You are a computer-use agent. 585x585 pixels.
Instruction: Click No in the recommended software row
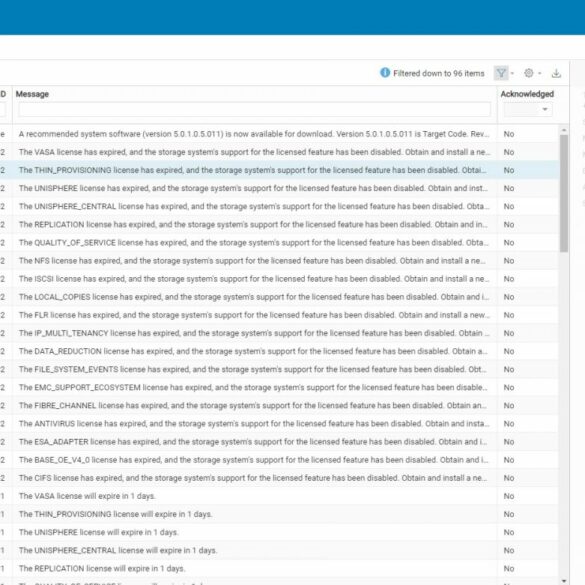click(509, 134)
